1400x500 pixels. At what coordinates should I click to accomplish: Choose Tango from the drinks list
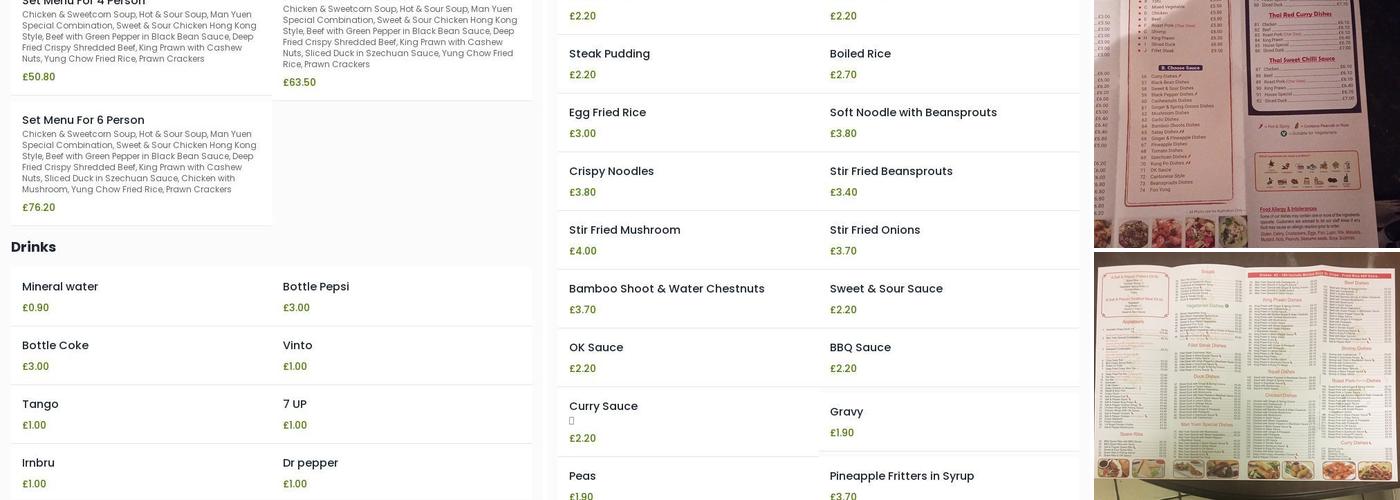click(40, 405)
